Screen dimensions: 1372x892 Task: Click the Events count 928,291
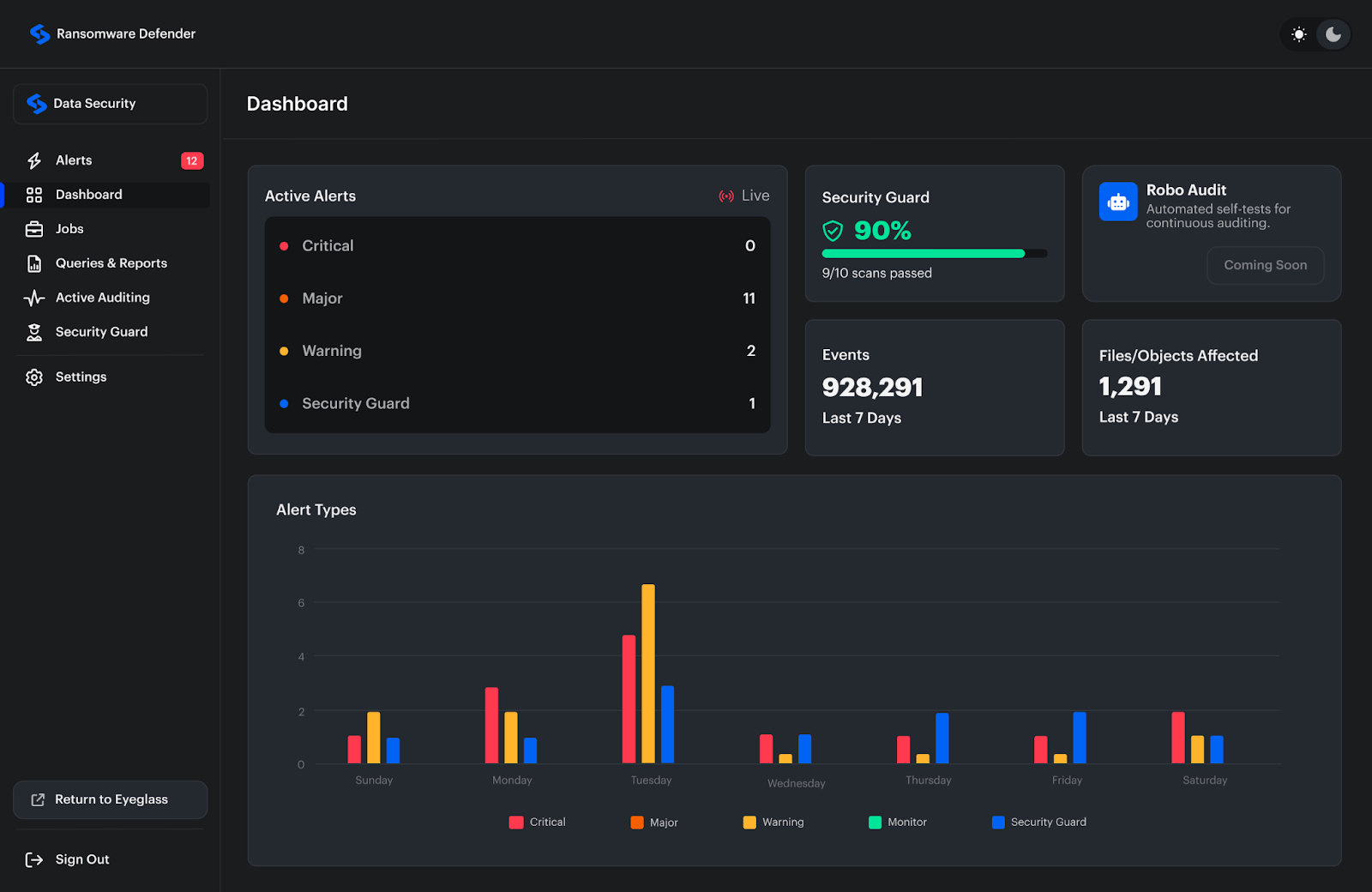(x=872, y=388)
